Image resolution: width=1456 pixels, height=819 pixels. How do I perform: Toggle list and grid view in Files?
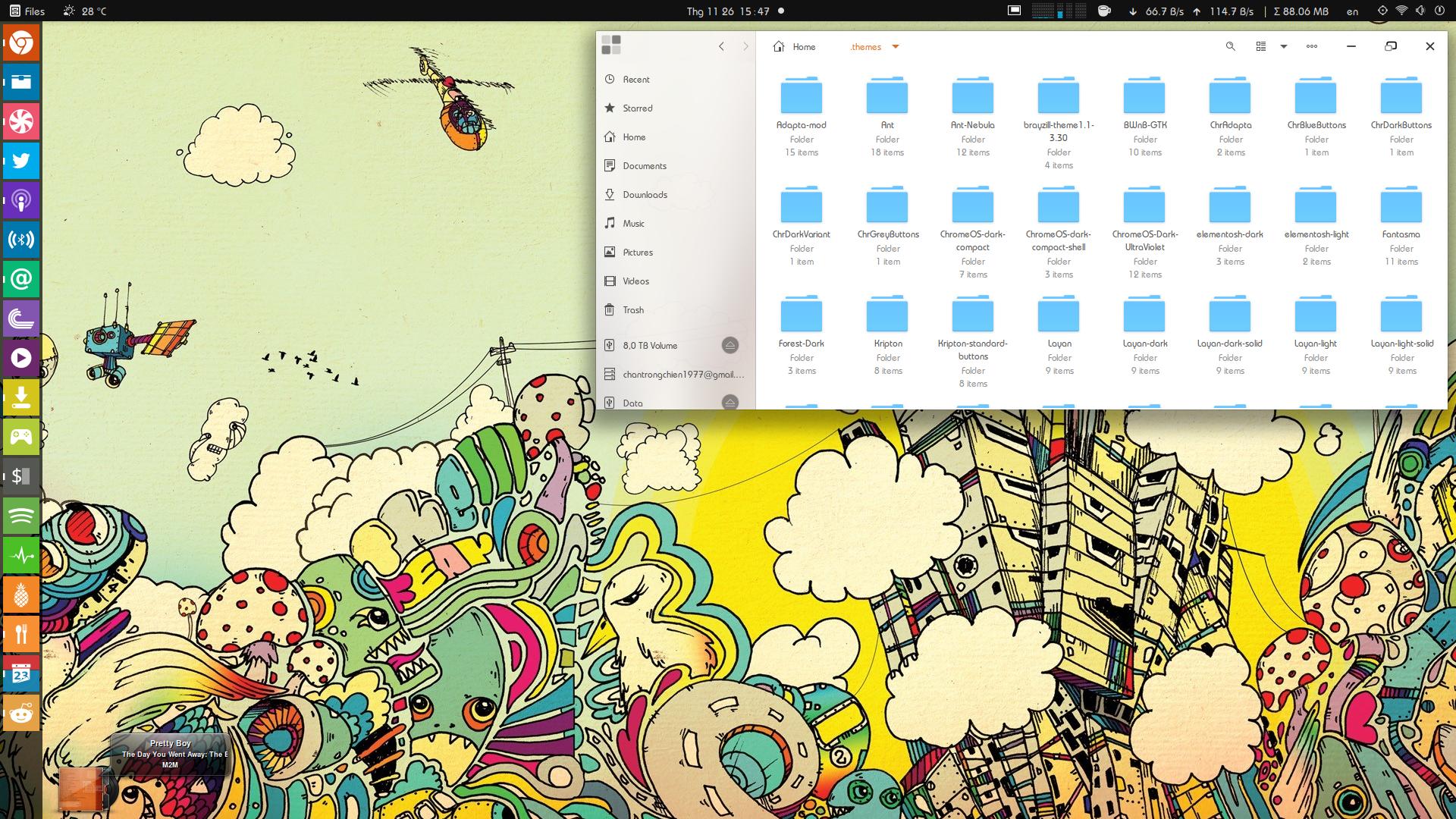click(1261, 46)
